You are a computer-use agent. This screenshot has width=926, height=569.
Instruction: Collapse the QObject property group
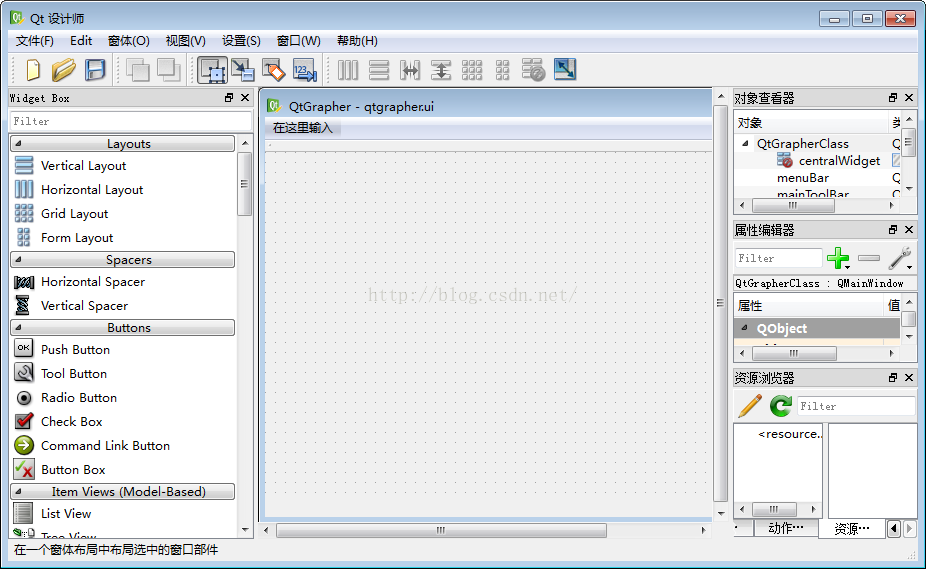tap(745, 328)
